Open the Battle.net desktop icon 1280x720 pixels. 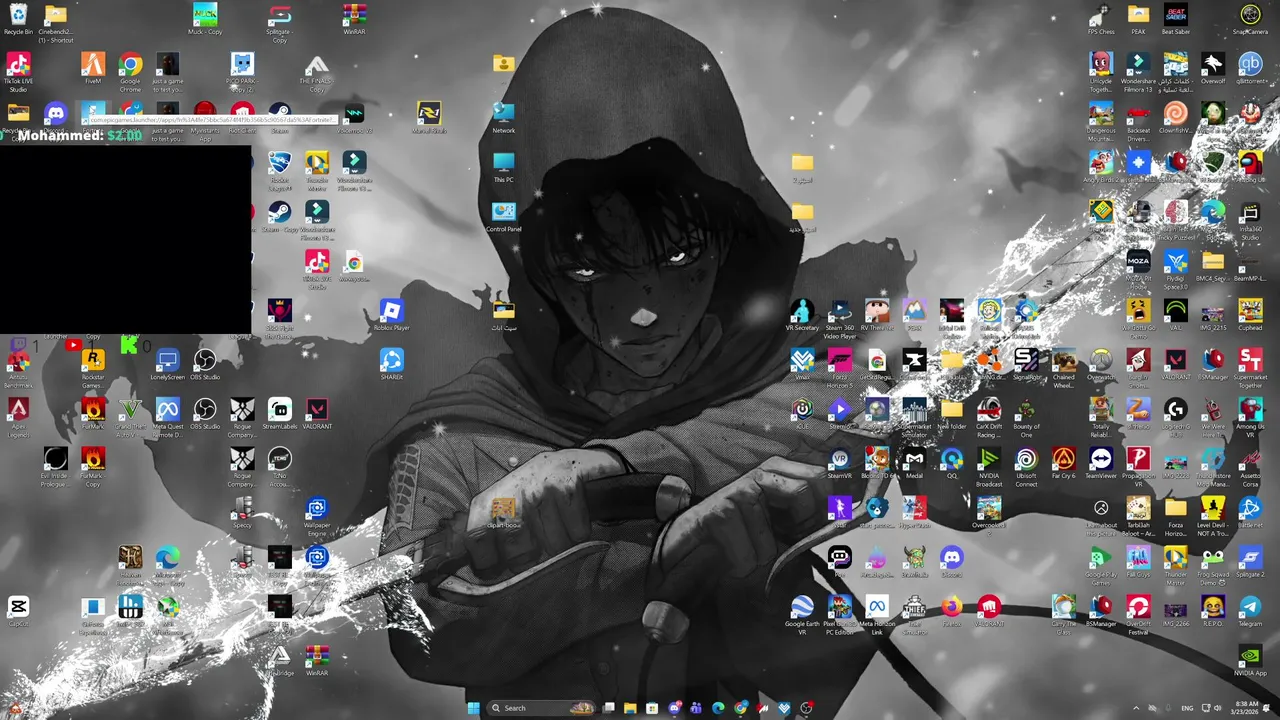pyautogui.click(x=1250, y=510)
